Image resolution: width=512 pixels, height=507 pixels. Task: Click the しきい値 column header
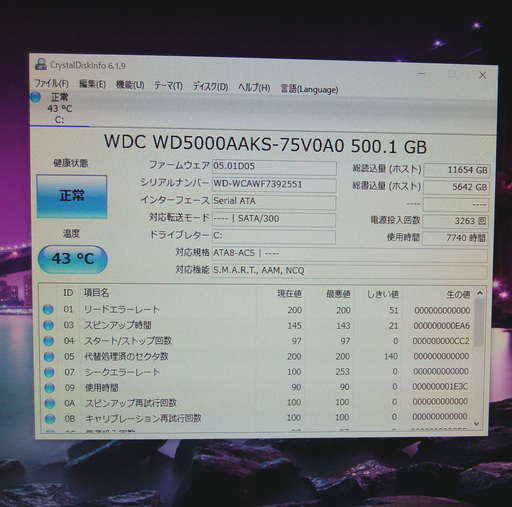click(378, 294)
